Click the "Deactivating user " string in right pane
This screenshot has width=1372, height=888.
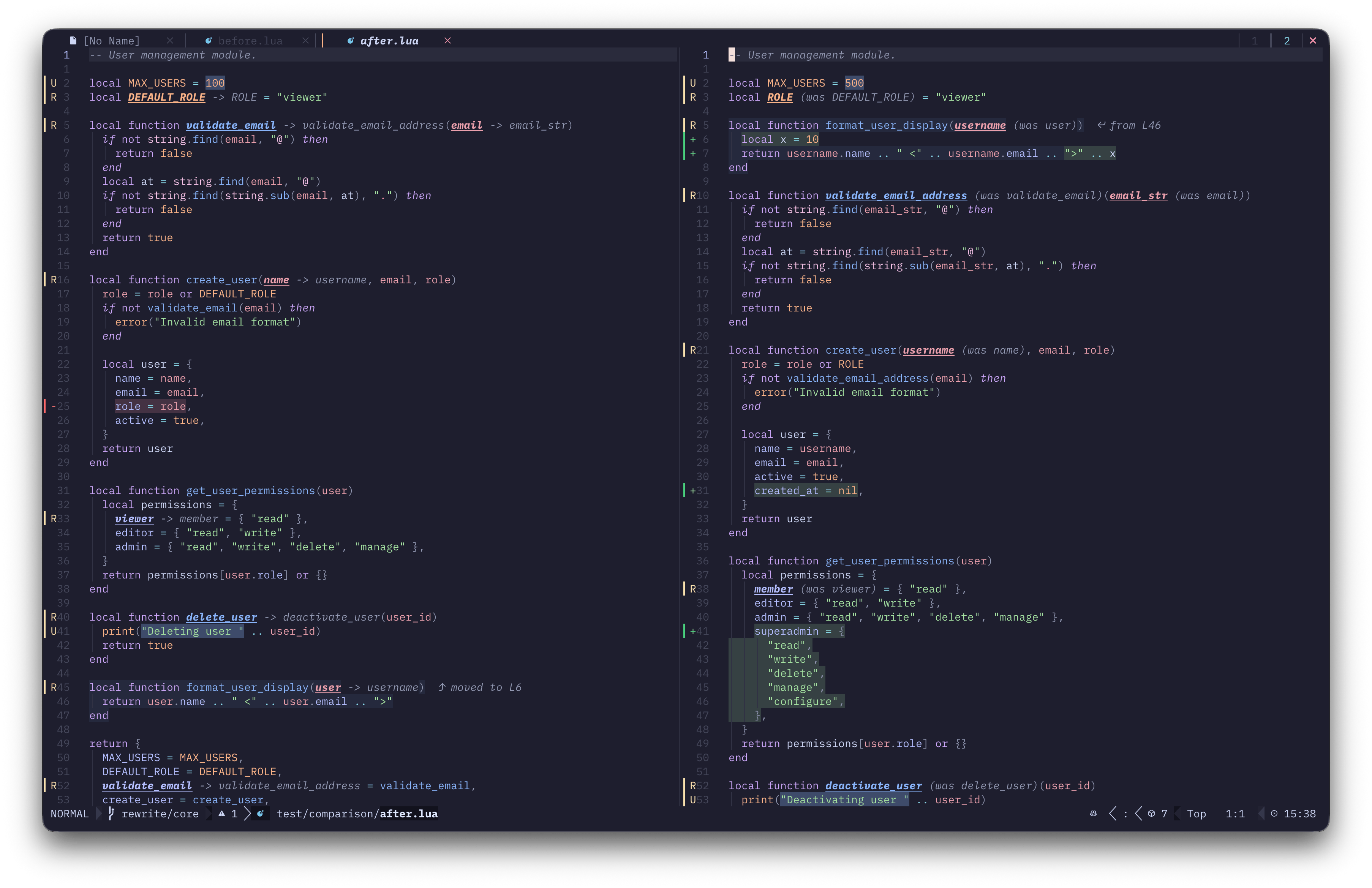pyautogui.click(x=844, y=800)
